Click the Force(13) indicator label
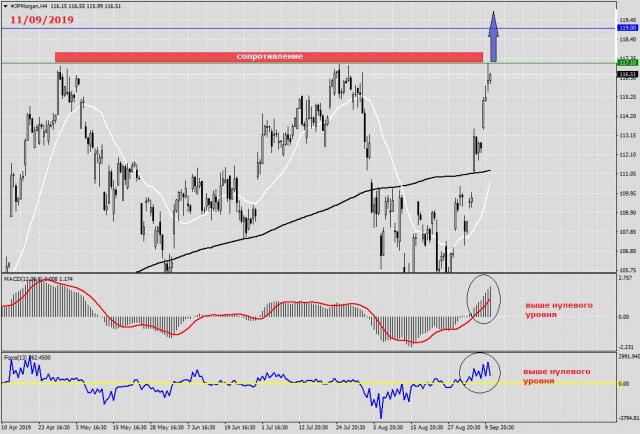This screenshot has height=434, width=640. (18, 355)
